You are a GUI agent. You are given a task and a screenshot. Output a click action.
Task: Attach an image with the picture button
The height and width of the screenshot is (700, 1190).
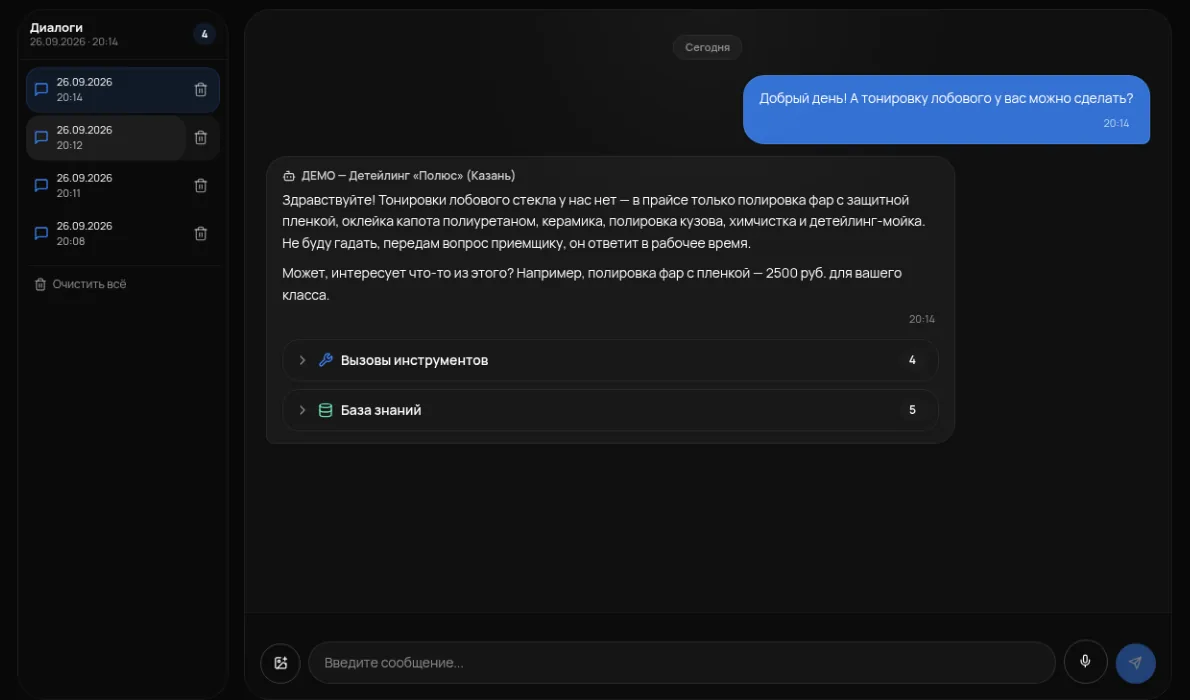click(x=280, y=663)
